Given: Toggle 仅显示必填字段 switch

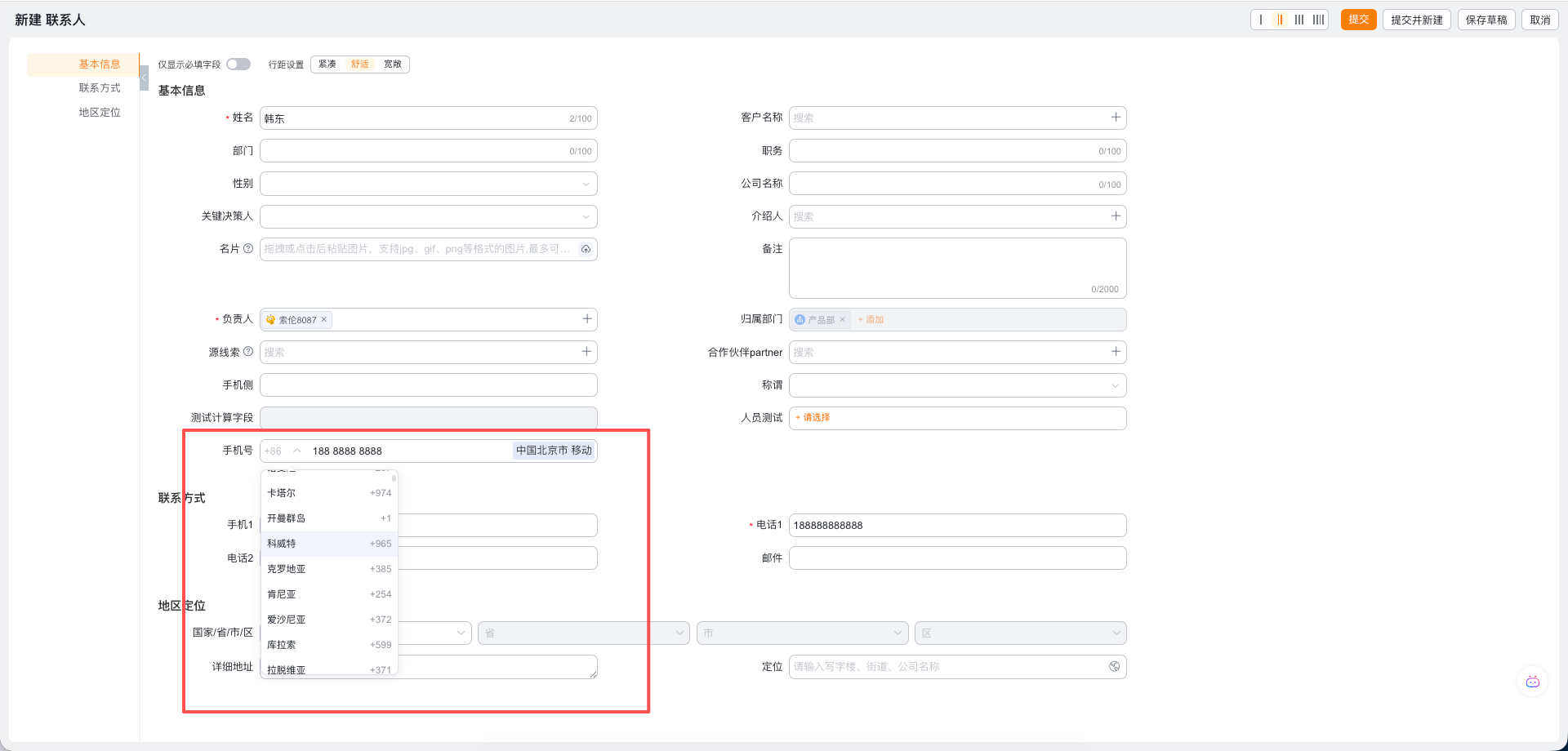Looking at the screenshot, I should pyautogui.click(x=238, y=64).
